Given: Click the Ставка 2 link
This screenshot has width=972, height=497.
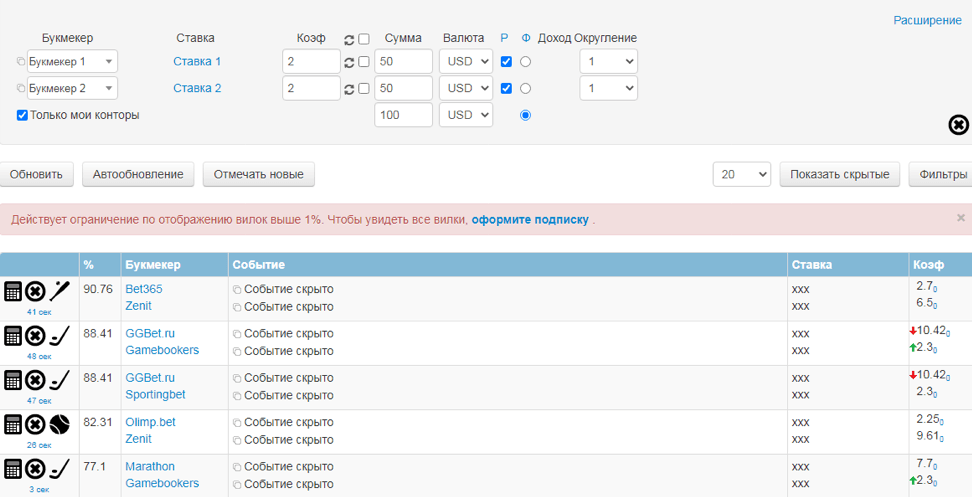Looking at the screenshot, I should [x=197, y=88].
